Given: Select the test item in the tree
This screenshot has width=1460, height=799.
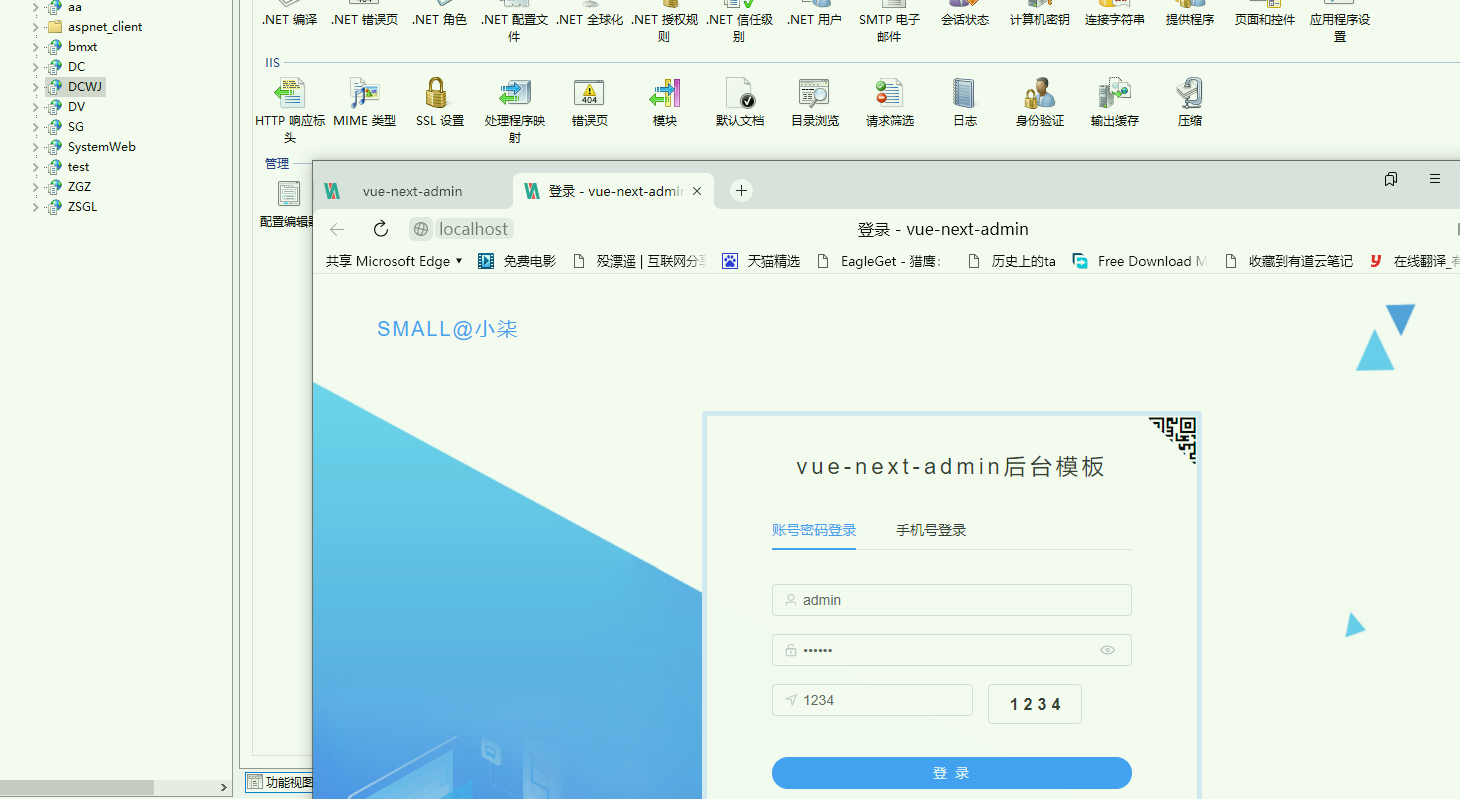Looking at the screenshot, I should point(78,167).
